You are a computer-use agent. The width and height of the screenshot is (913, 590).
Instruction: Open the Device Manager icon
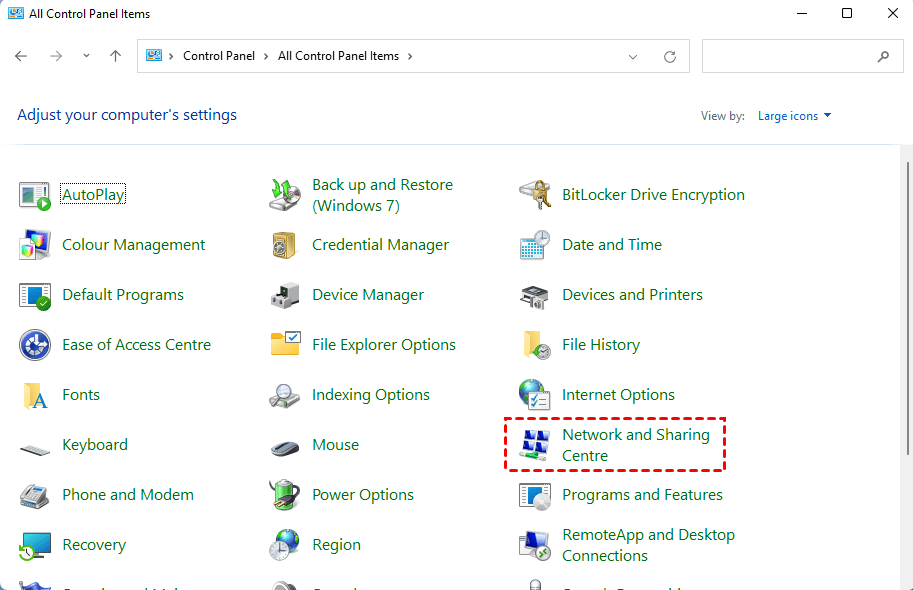pos(285,295)
